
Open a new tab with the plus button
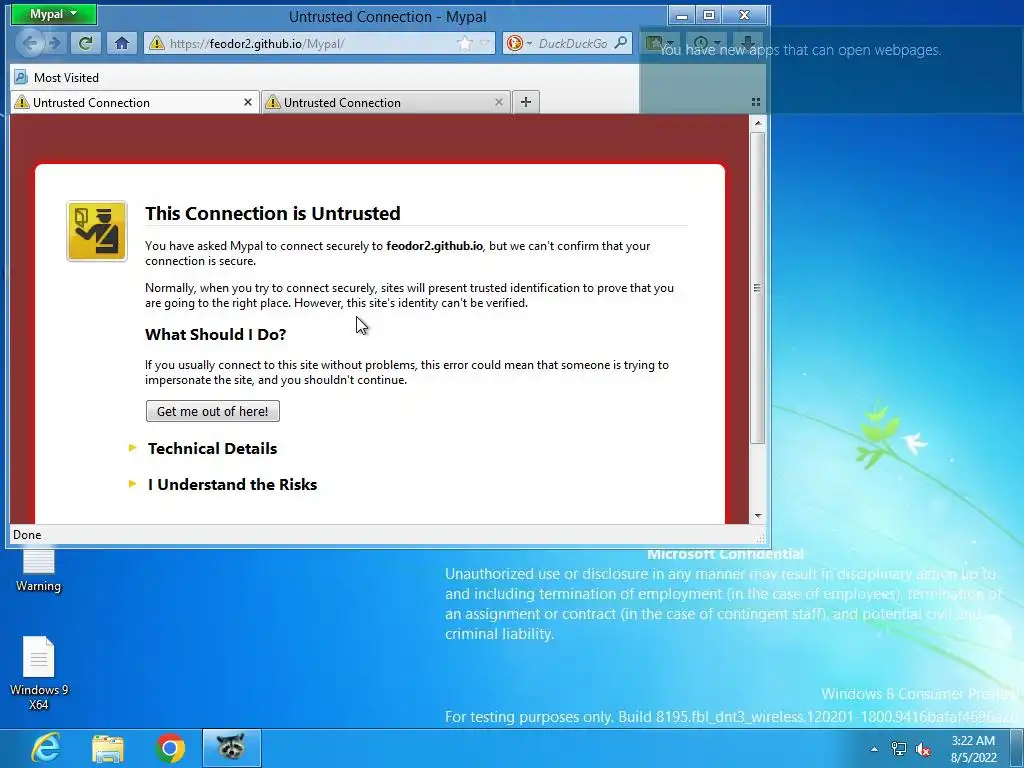tap(526, 102)
